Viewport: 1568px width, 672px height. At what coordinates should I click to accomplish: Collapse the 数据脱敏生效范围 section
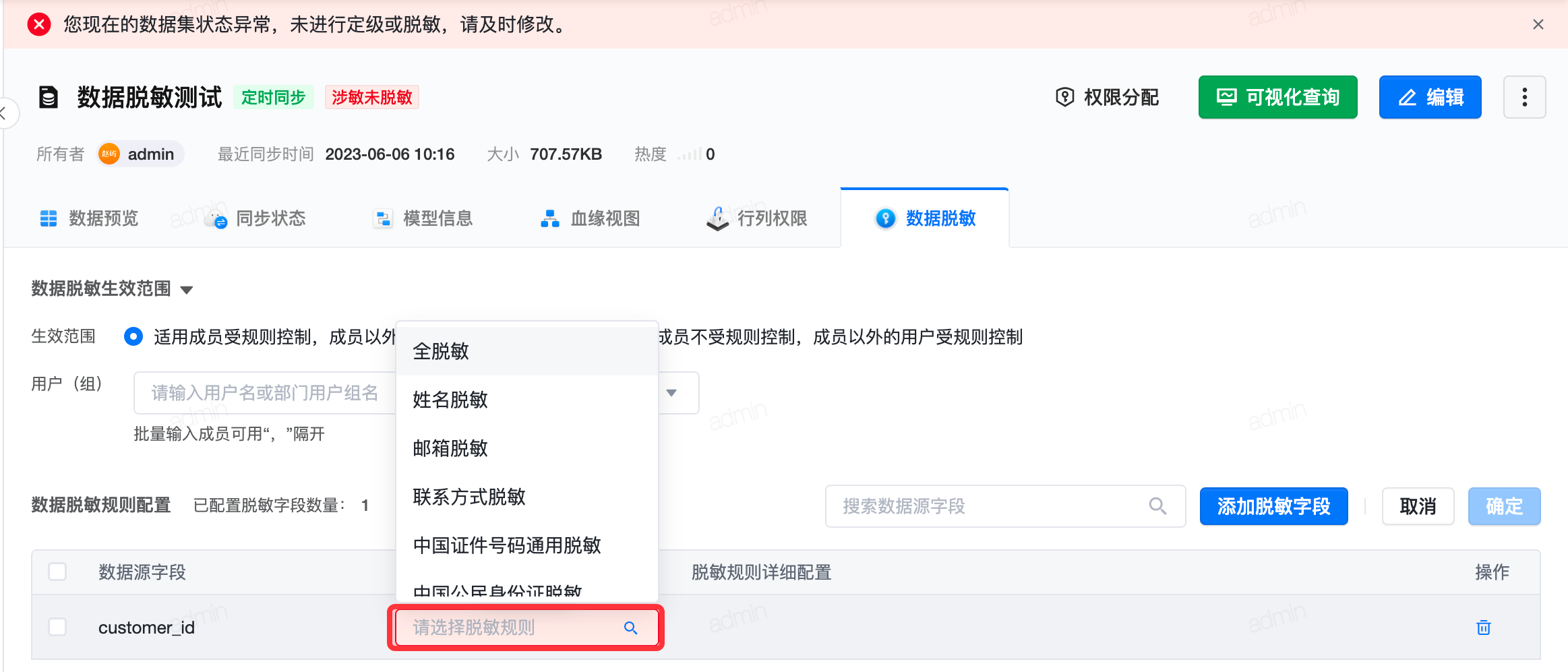tap(187, 290)
